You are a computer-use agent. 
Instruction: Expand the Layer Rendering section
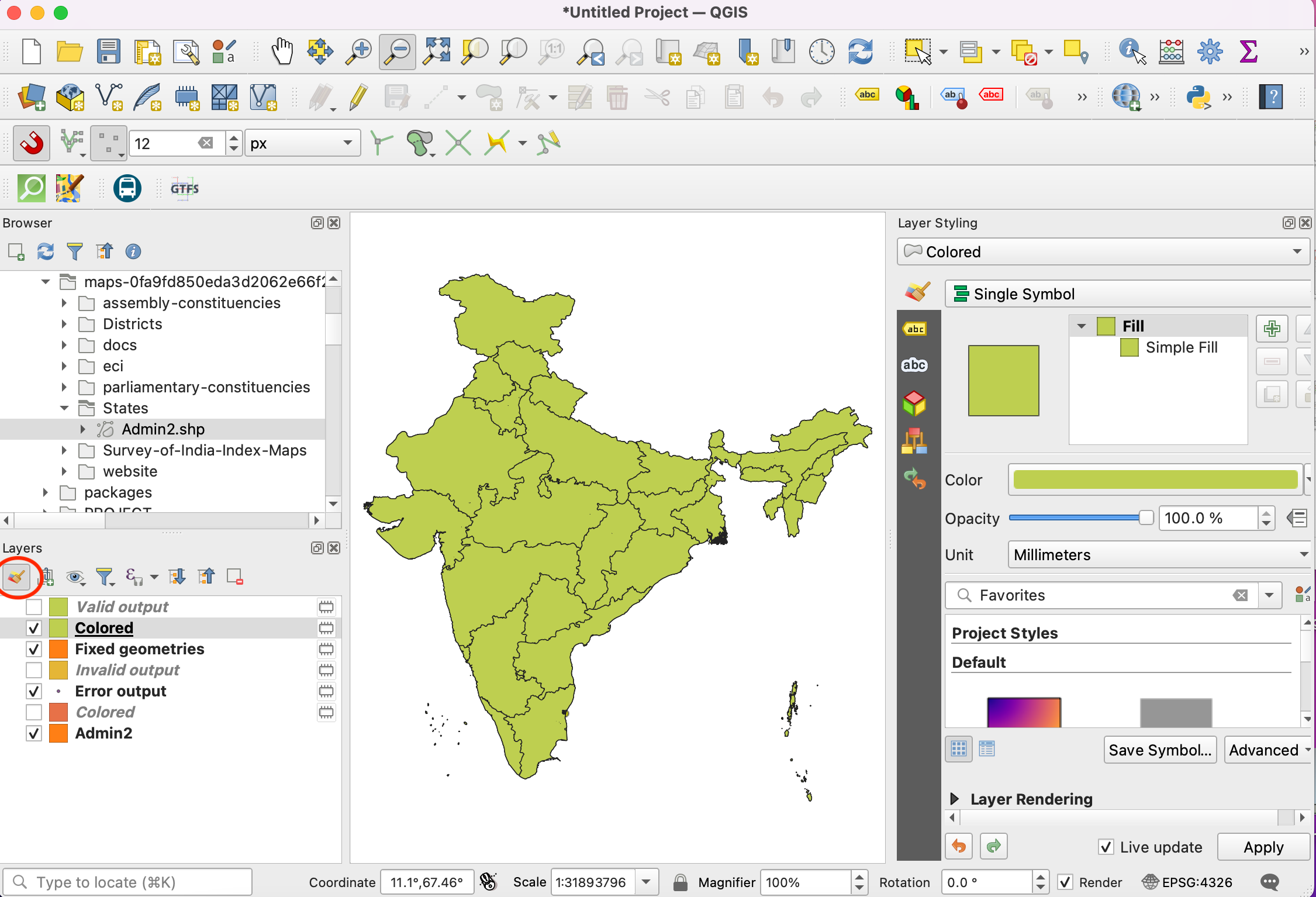point(955,799)
